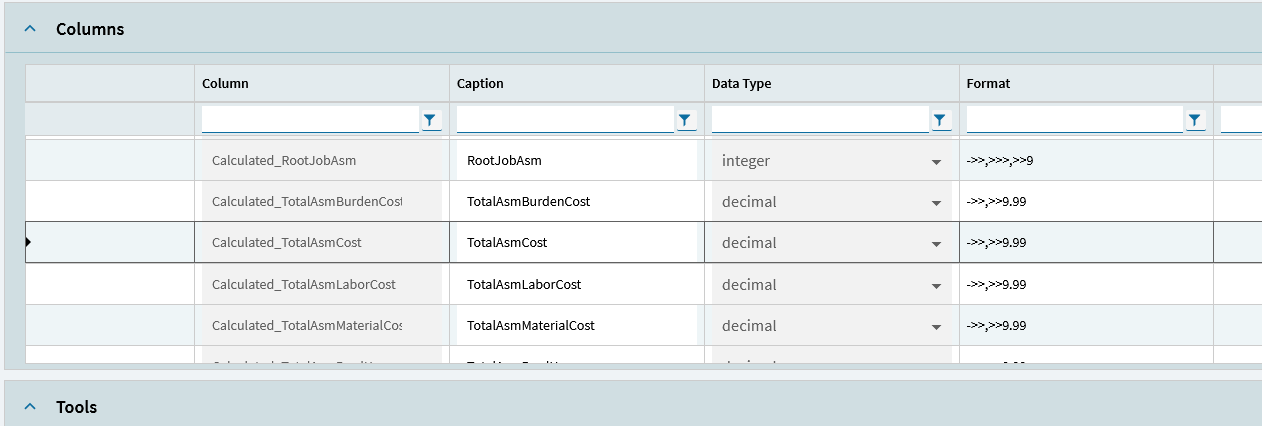Click the Column filter text box
This screenshot has height=426, width=1262.
[310, 120]
